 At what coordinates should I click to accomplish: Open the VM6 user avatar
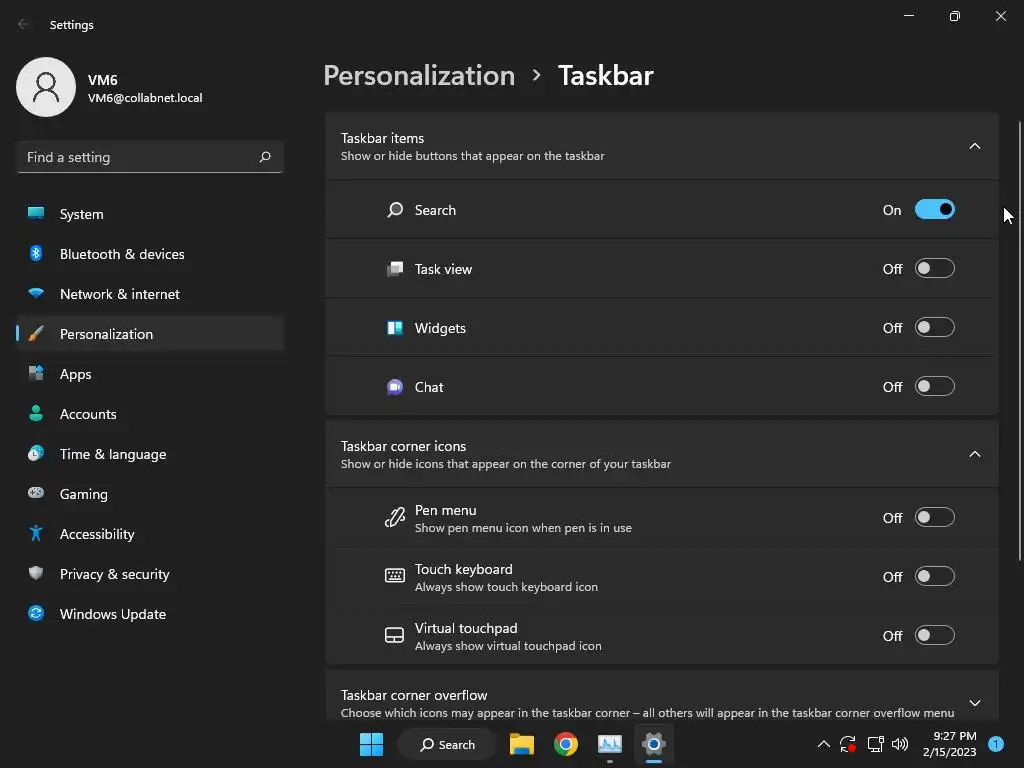pos(46,87)
